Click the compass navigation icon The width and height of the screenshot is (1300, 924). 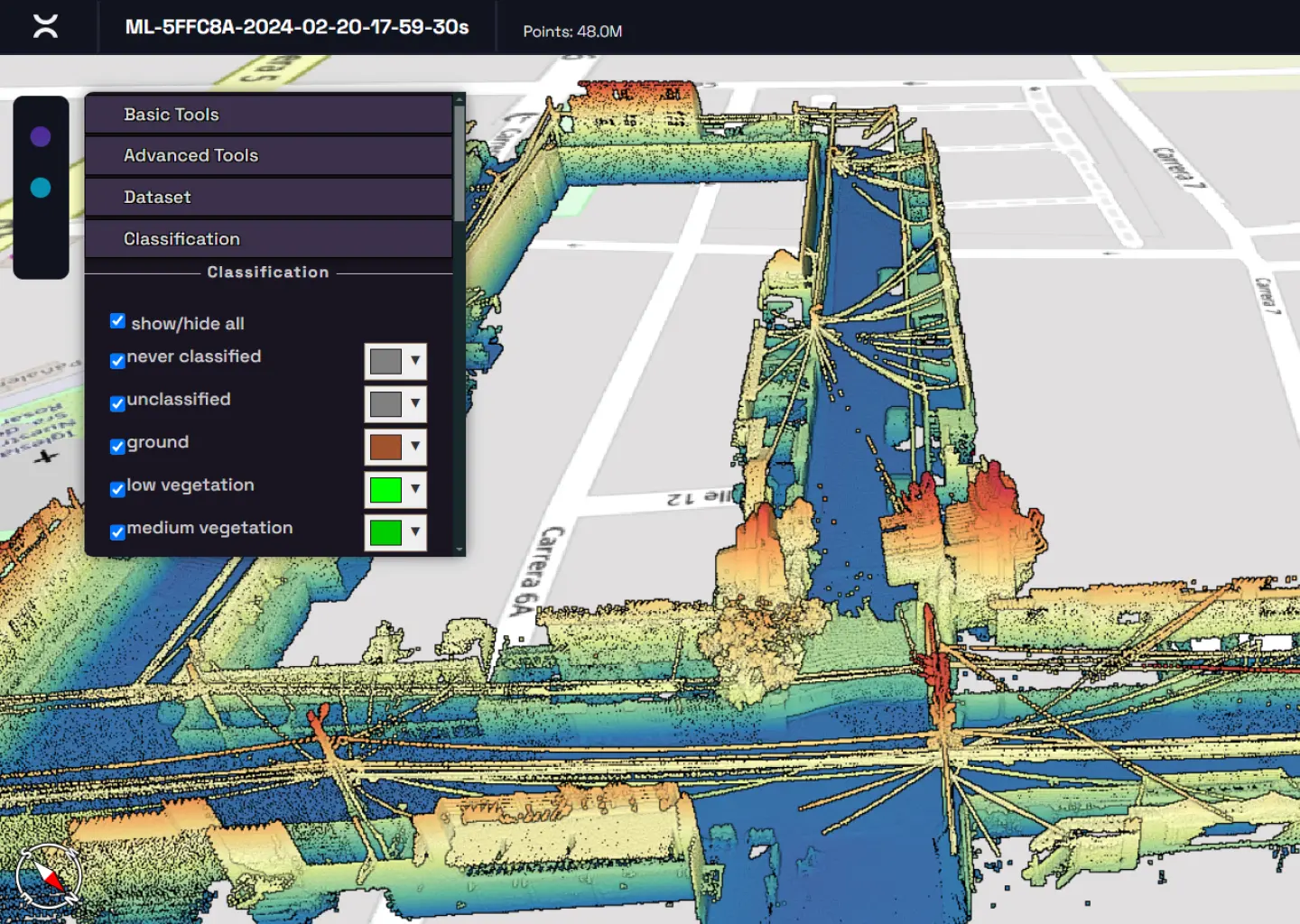point(49,875)
